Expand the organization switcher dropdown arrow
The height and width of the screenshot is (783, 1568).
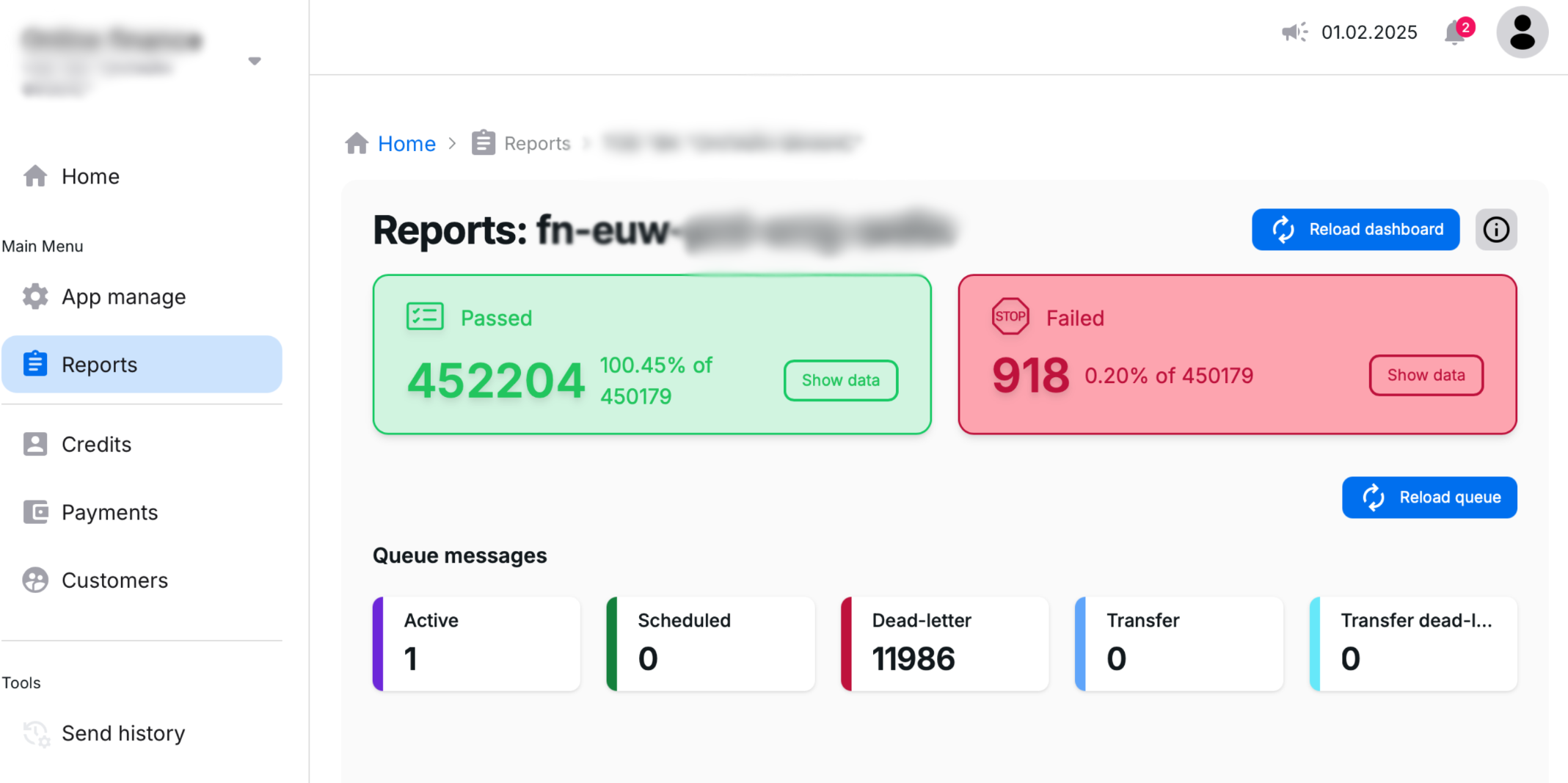(255, 61)
